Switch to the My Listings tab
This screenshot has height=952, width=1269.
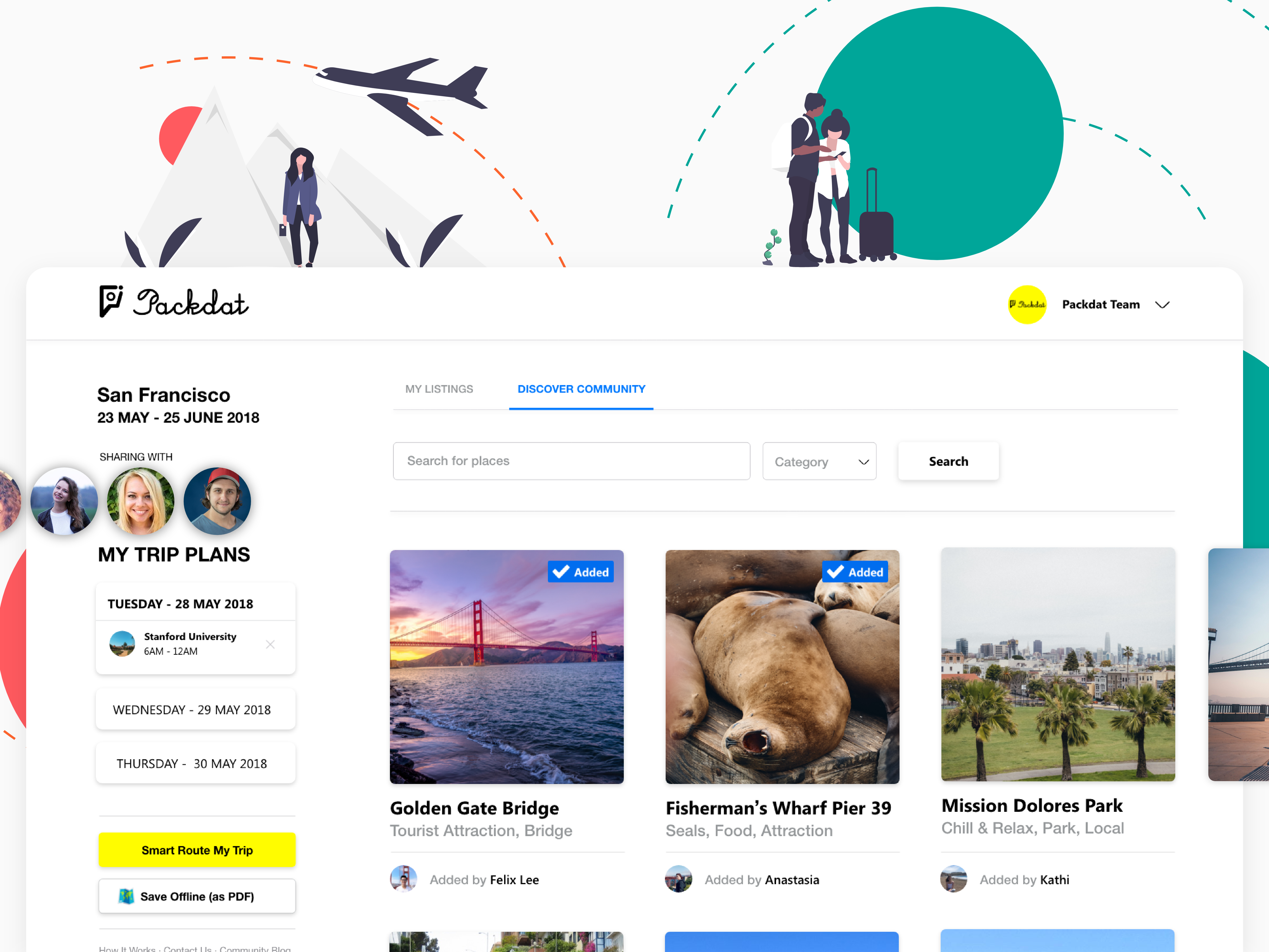pyautogui.click(x=439, y=389)
